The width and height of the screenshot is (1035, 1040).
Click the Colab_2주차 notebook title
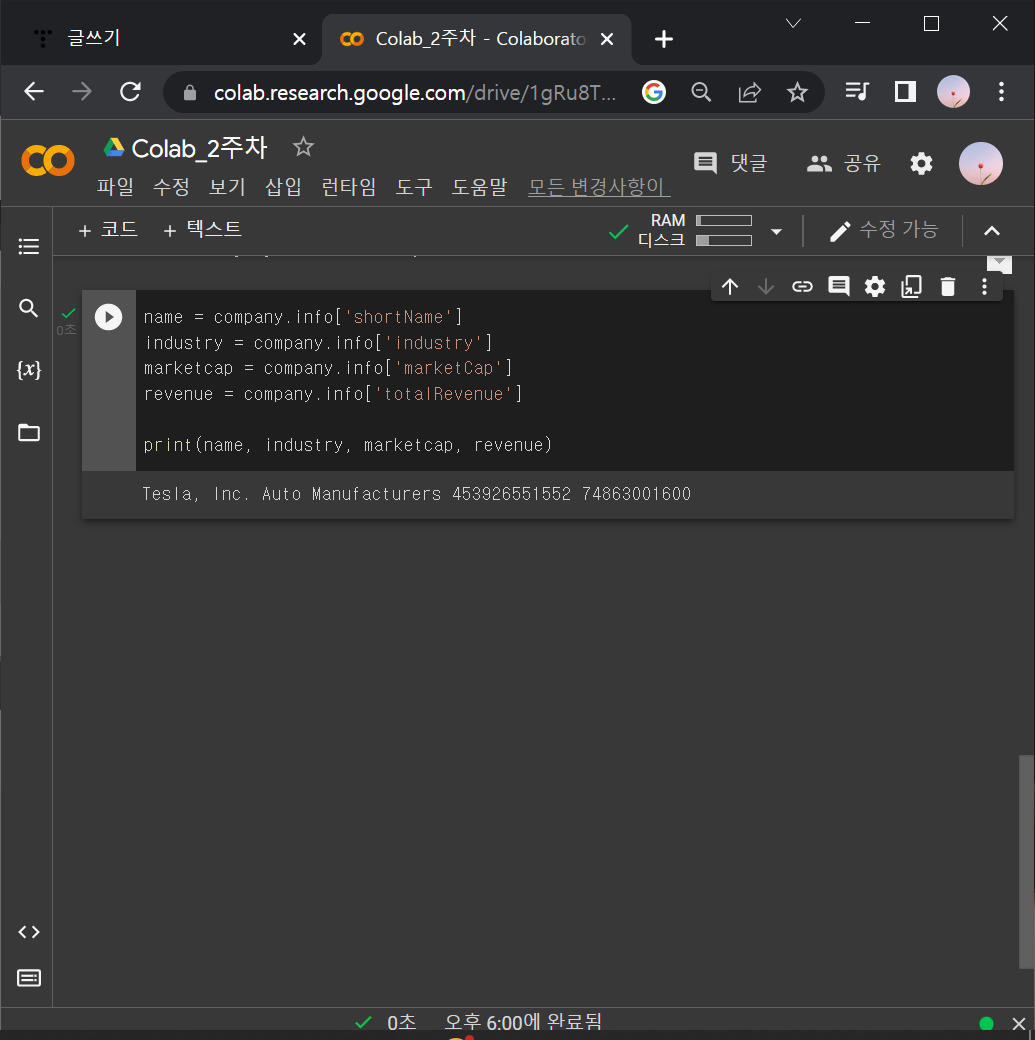(199, 148)
